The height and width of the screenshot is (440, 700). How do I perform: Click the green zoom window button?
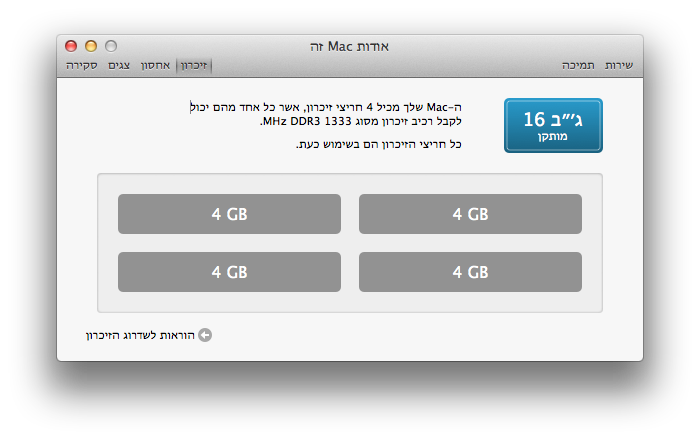[x=111, y=46]
